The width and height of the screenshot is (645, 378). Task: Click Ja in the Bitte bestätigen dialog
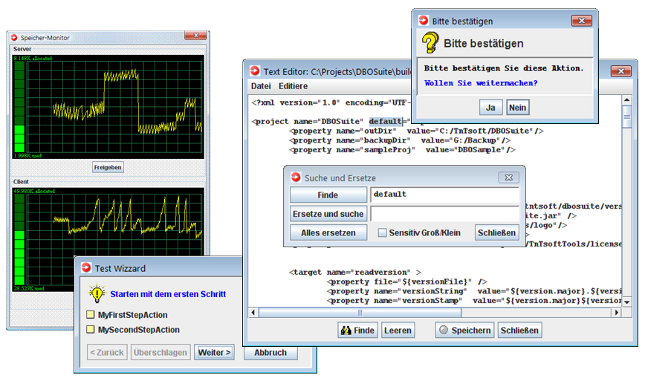(x=491, y=108)
